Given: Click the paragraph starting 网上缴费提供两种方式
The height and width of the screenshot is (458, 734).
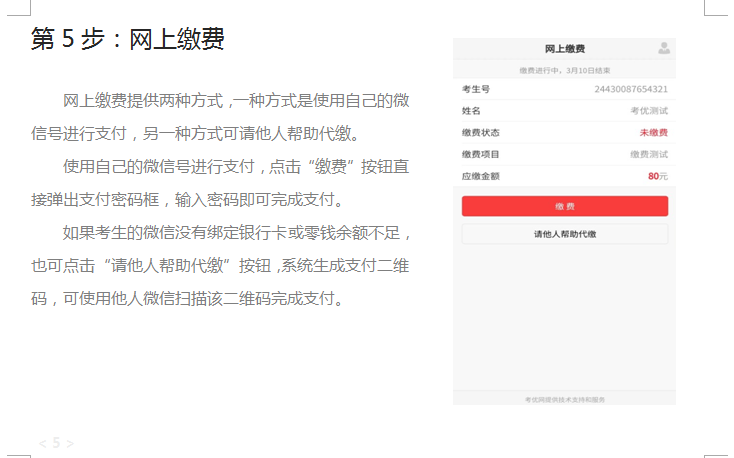Looking at the screenshot, I should [220, 117].
